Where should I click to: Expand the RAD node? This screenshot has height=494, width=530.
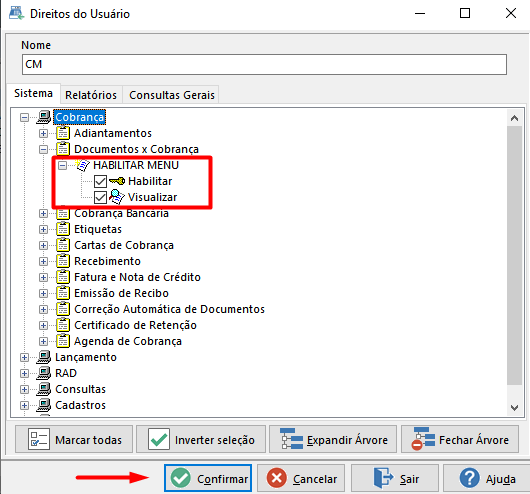tap(24, 373)
